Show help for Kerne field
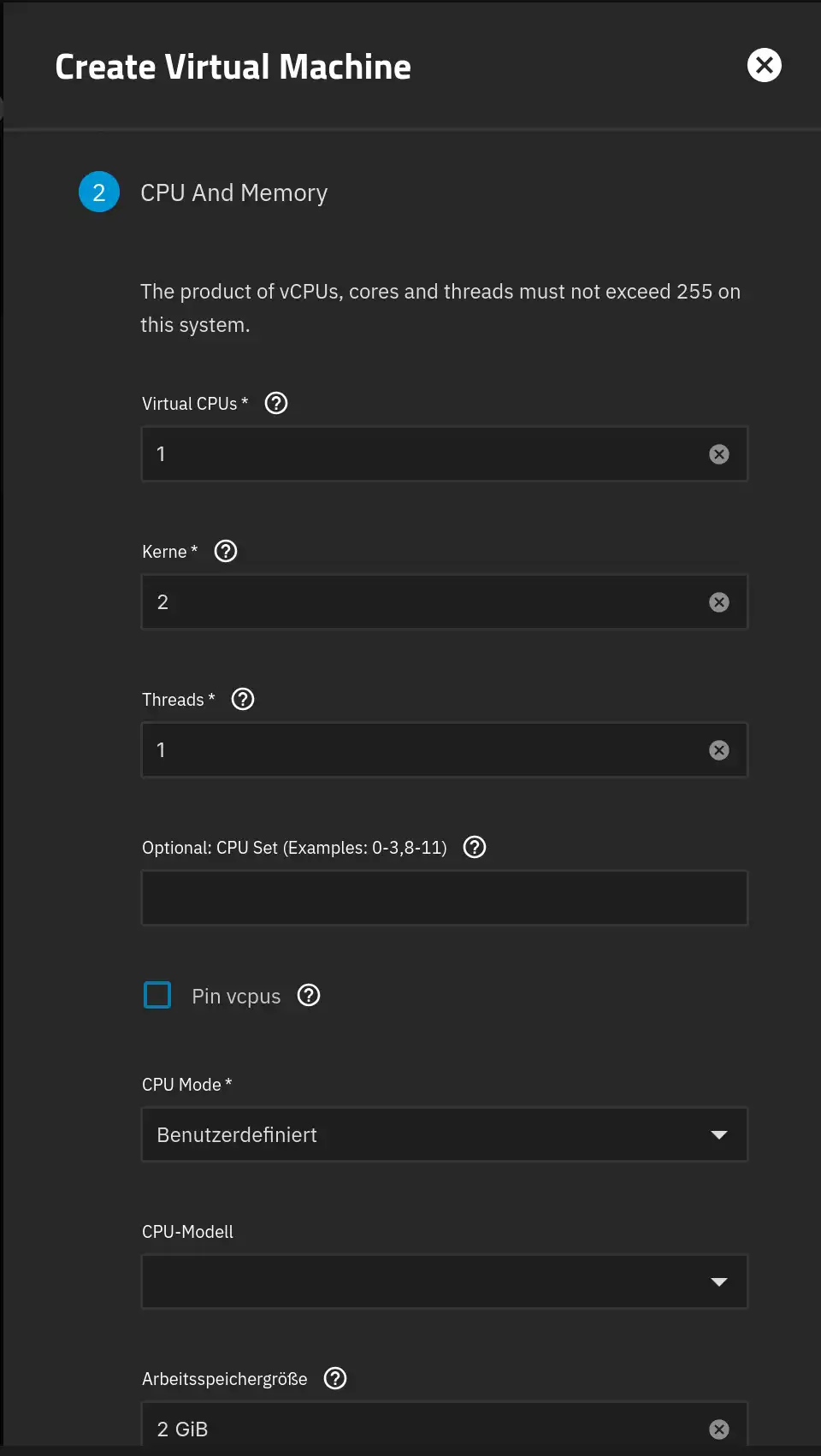Viewport: 821px width, 1456px height. pyautogui.click(x=226, y=551)
